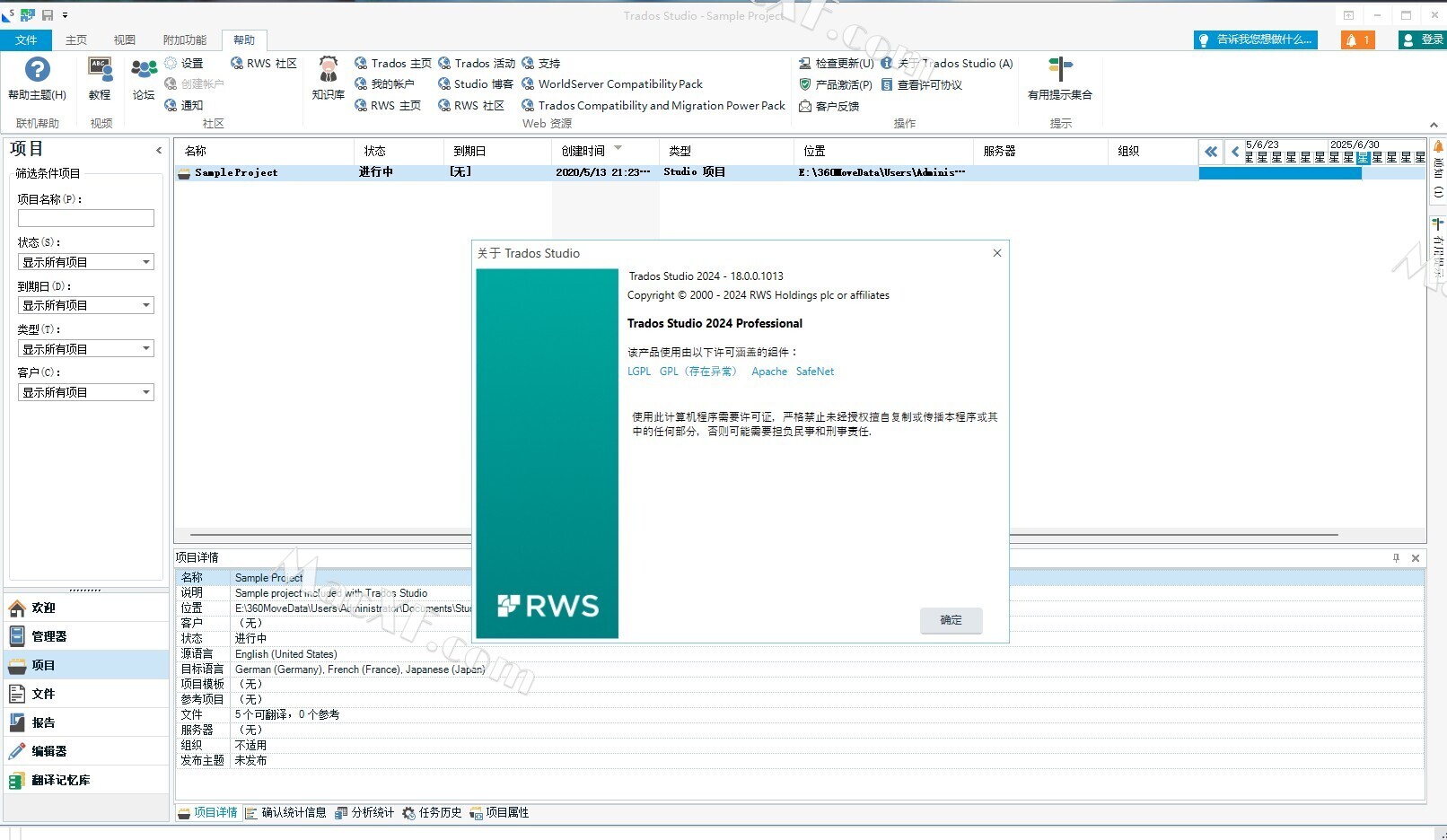Click the notification bell icon
1447x840 pixels.
click(x=1357, y=39)
